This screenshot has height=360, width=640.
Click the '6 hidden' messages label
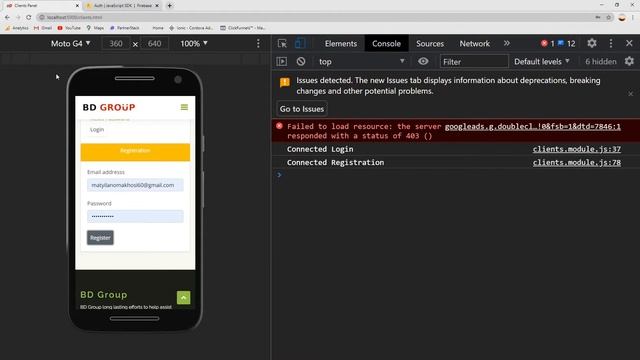pos(600,62)
